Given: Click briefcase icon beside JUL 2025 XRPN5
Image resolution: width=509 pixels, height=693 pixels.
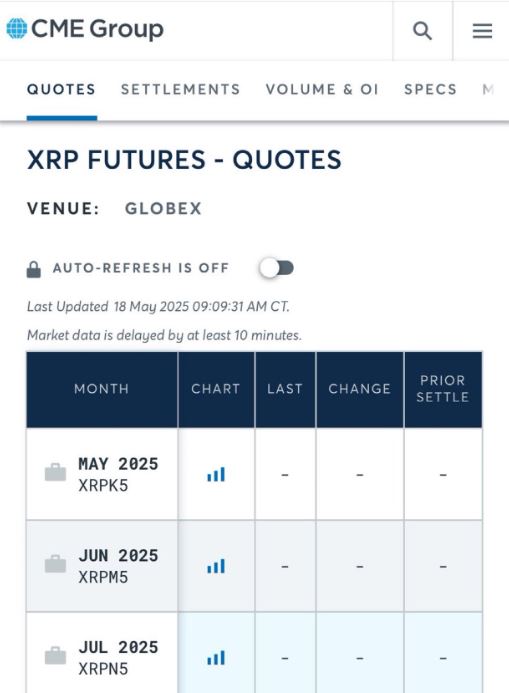Looking at the screenshot, I should click(55, 655).
